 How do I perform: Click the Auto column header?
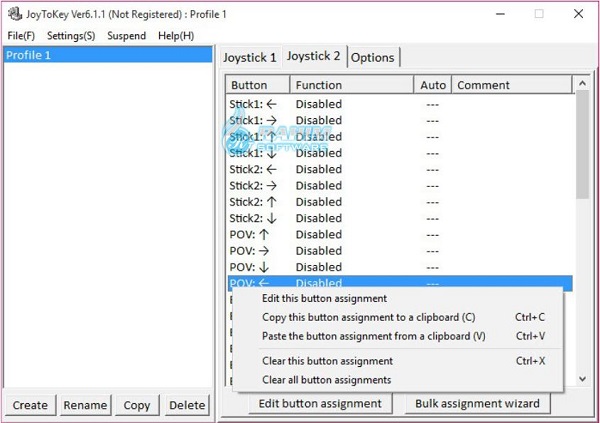click(433, 85)
